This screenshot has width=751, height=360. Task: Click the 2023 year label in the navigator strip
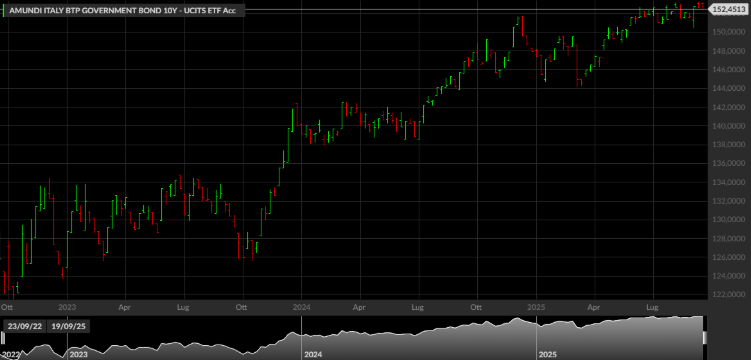[79, 355]
